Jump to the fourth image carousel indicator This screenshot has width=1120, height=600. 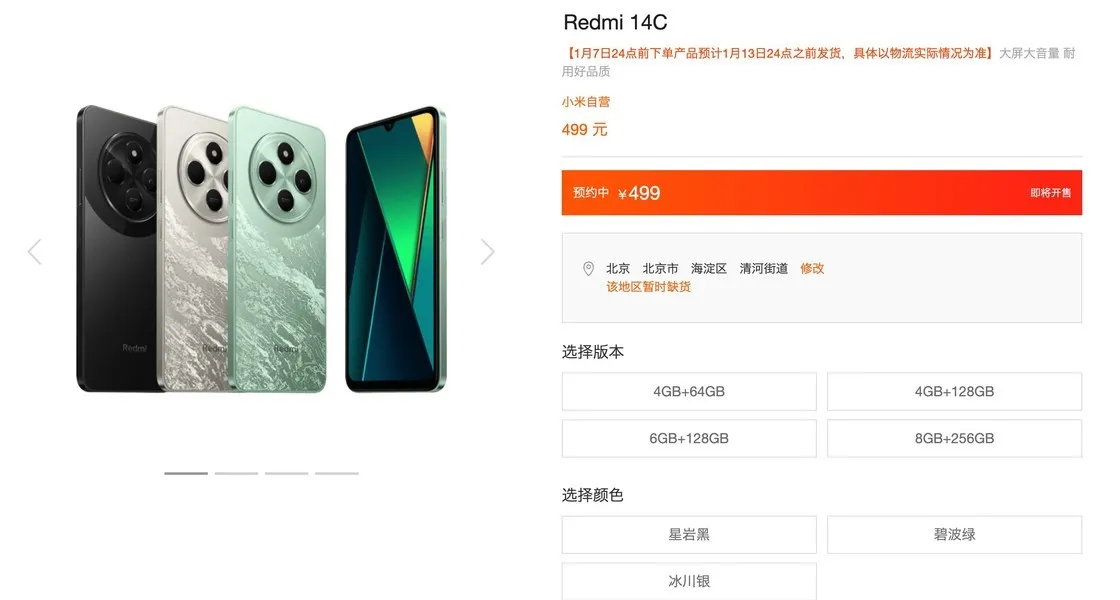(337, 473)
